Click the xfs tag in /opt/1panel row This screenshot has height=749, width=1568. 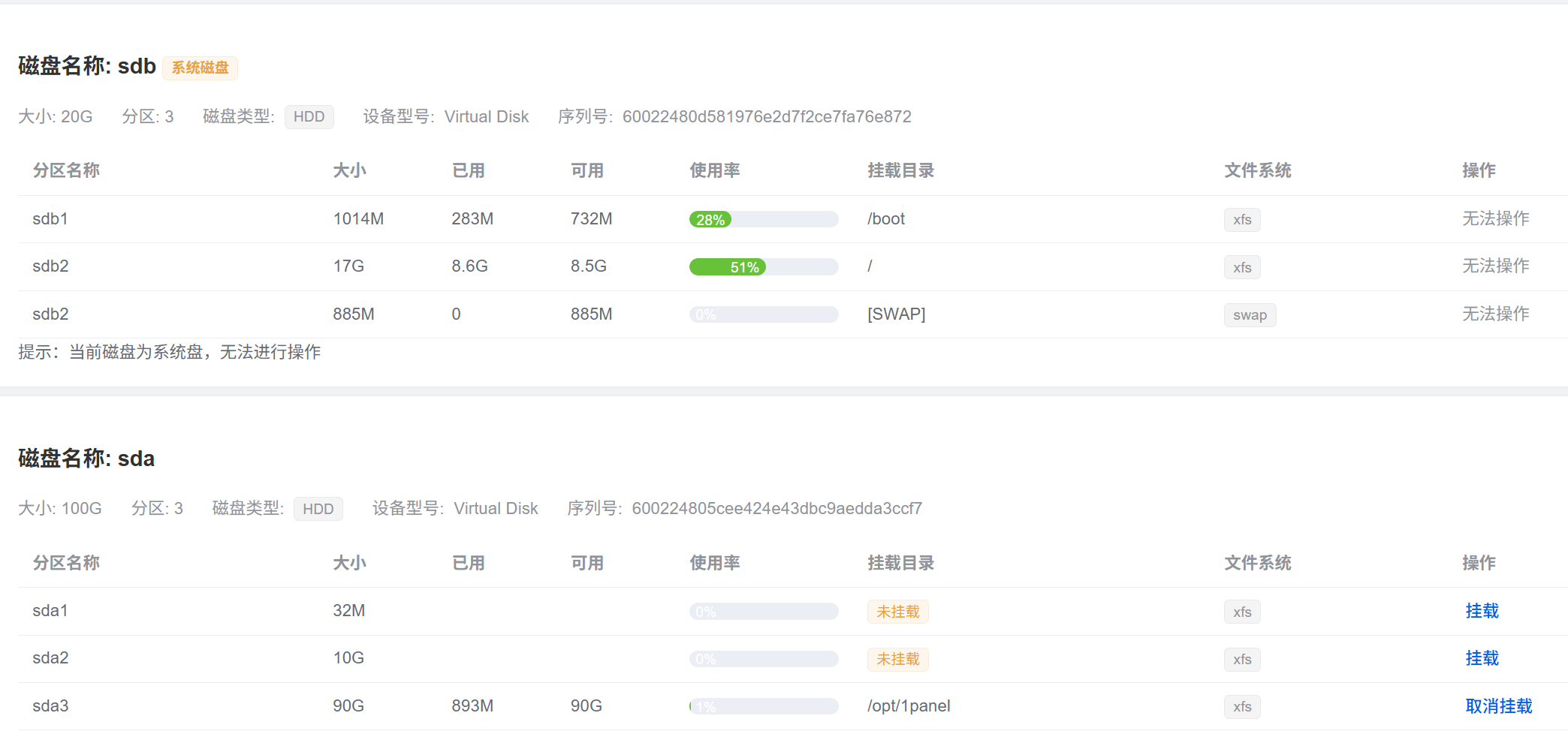(x=1242, y=707)
